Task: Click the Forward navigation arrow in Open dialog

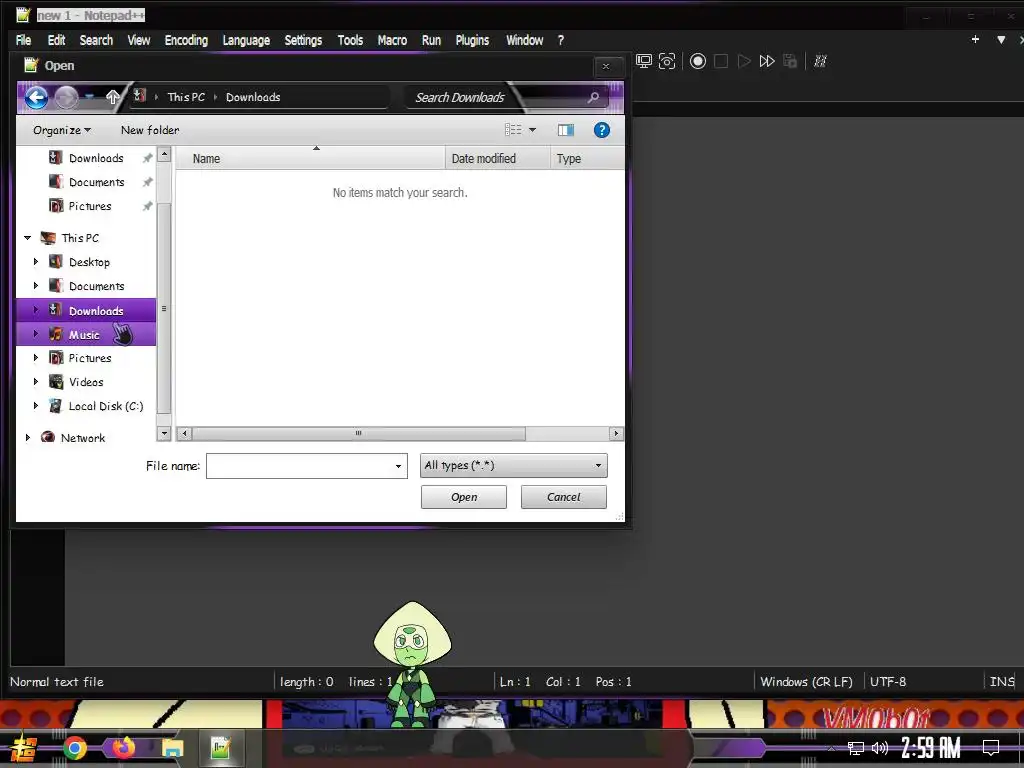Action: pos(66,98)
